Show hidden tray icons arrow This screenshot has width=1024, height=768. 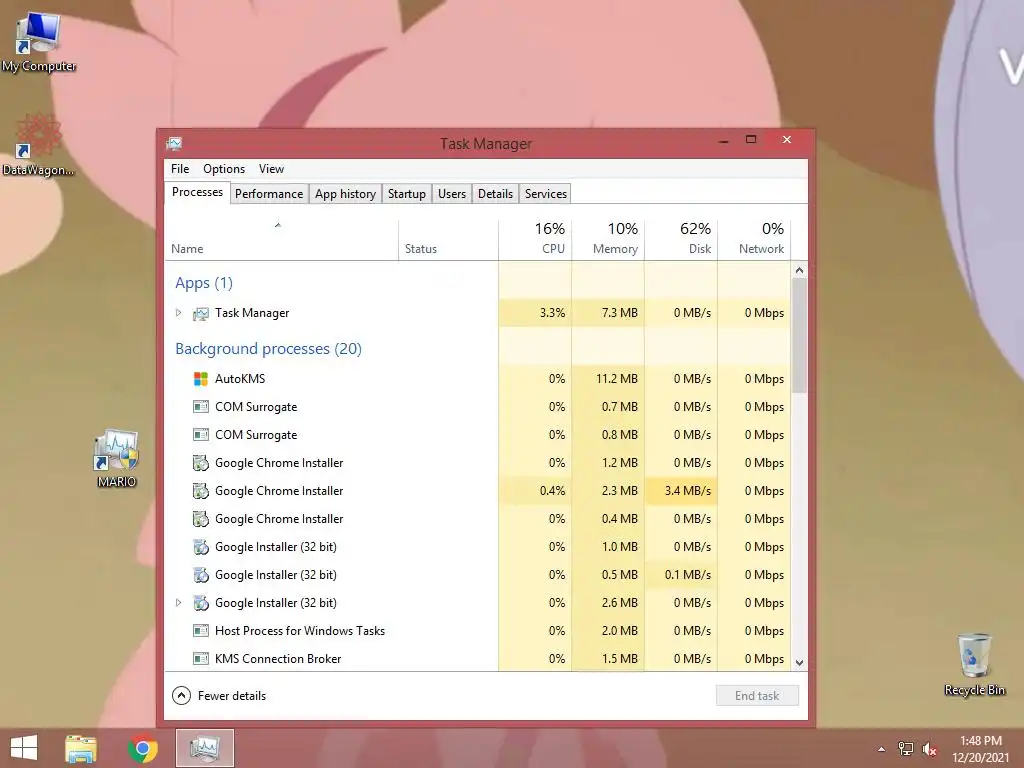pyautogui.click(x=882, y=749)
